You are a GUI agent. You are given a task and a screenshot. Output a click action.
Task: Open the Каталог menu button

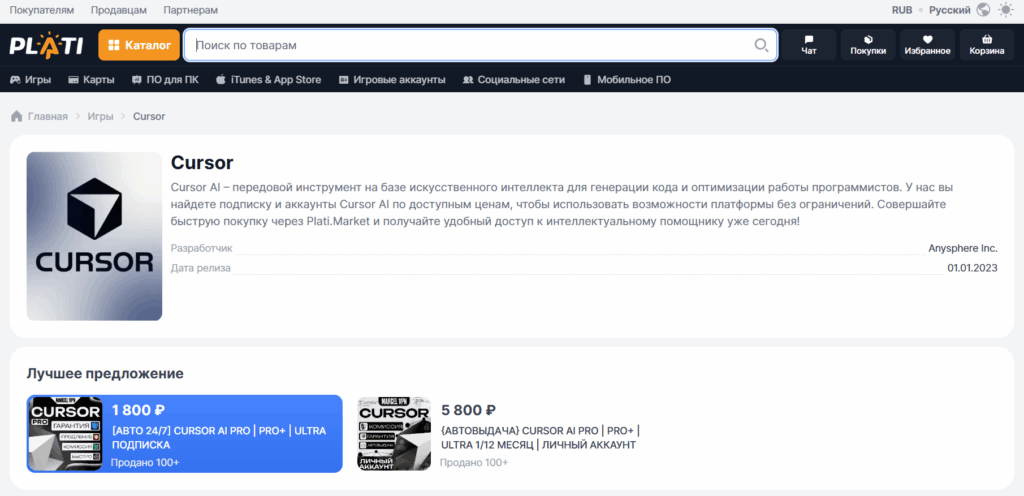pyautogui.click(x=139, y=45)
